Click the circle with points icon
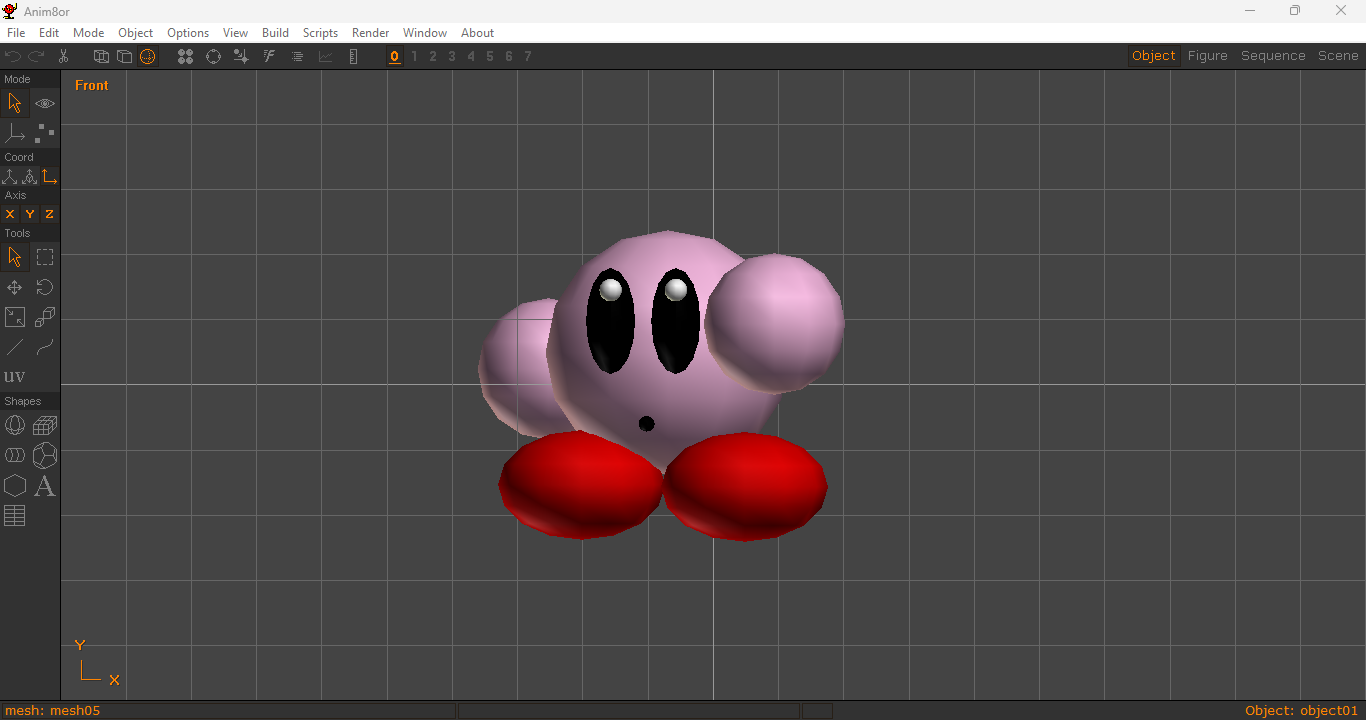 [213, 57]
